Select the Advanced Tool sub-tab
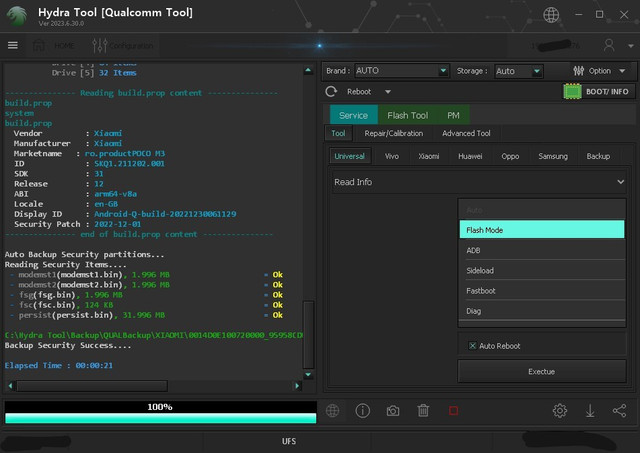The image size is (640, 453). coord(466,133)
